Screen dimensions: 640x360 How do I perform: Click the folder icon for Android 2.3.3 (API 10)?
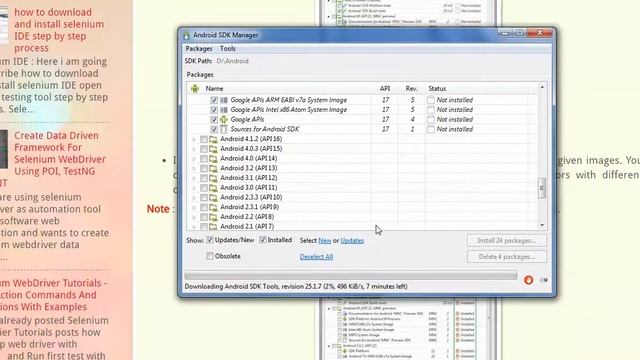[213, 198]
